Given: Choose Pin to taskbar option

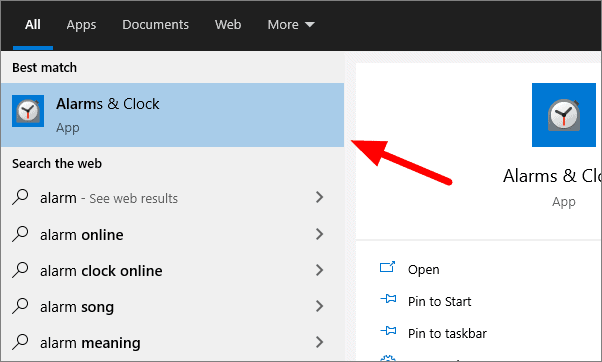Looking at the screenshot, I should tap(447, 333).
